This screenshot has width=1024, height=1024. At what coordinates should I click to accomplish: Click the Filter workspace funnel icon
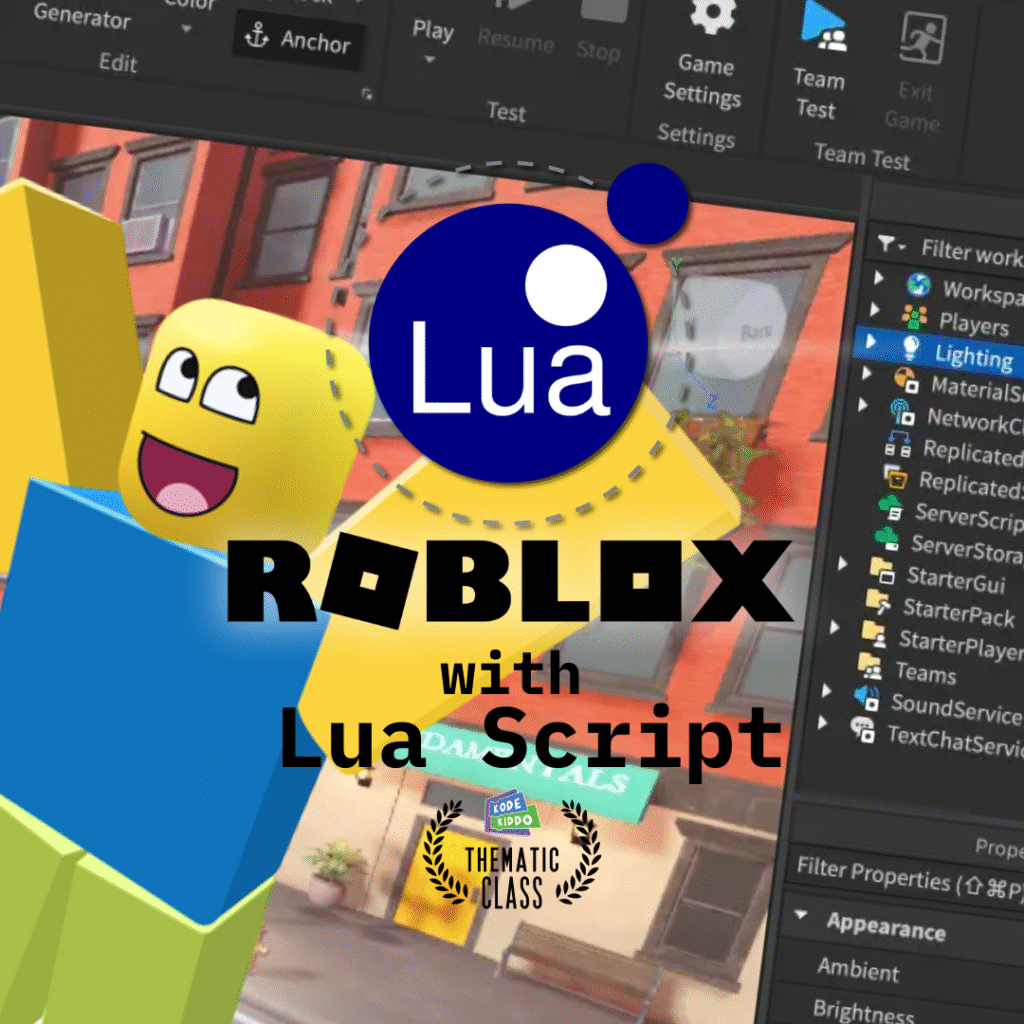coord(885,244)
